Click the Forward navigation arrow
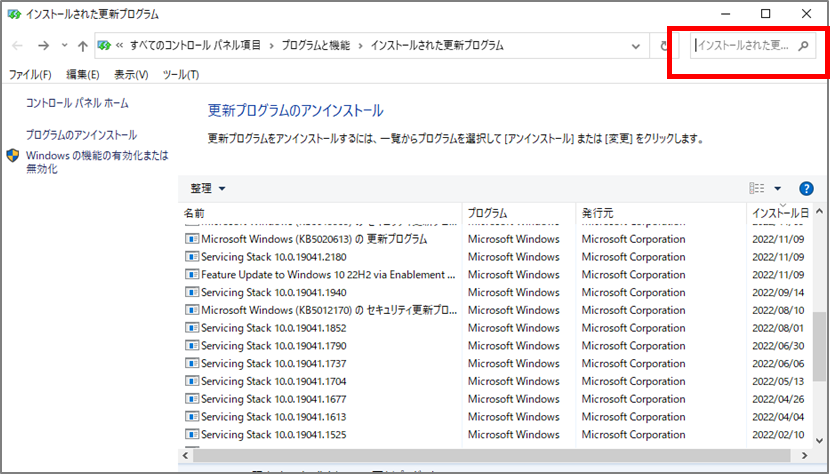Screen dimensions: 830x474 coord(43,46)
